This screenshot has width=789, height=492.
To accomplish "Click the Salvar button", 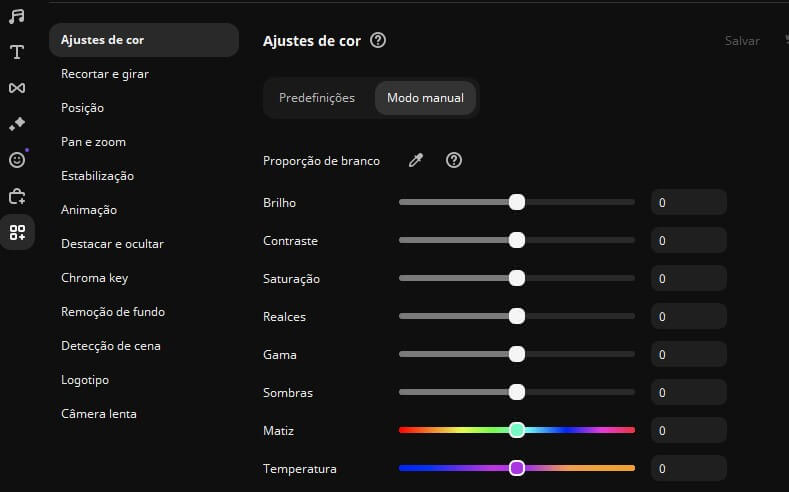I will (x=742, y=41).
